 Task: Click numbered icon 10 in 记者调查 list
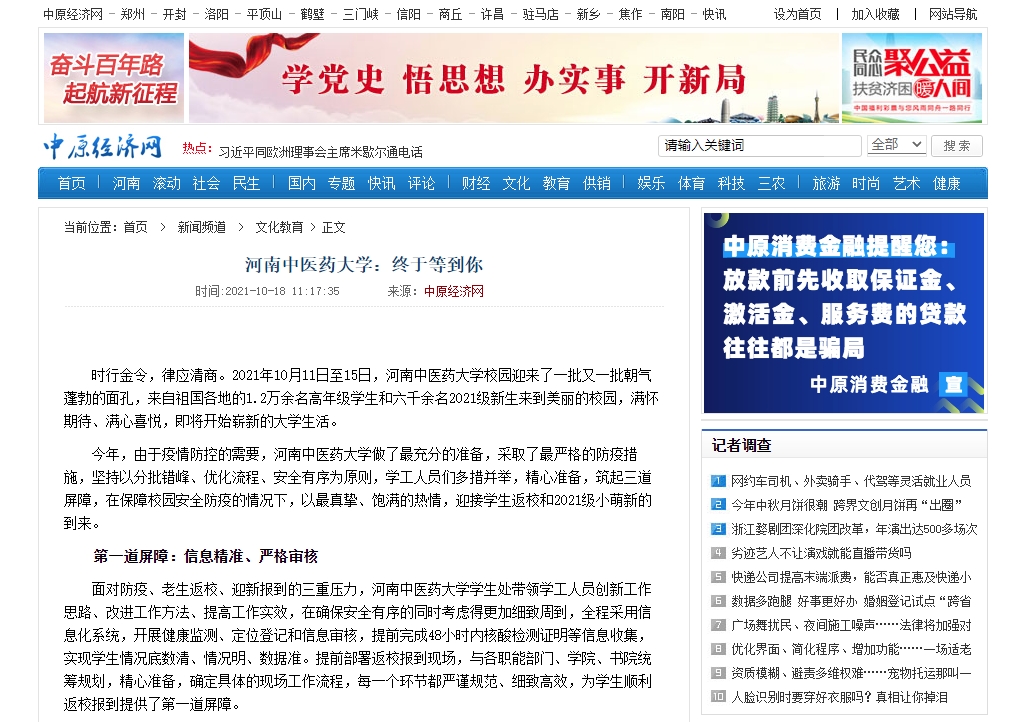(x=717, y=697)
